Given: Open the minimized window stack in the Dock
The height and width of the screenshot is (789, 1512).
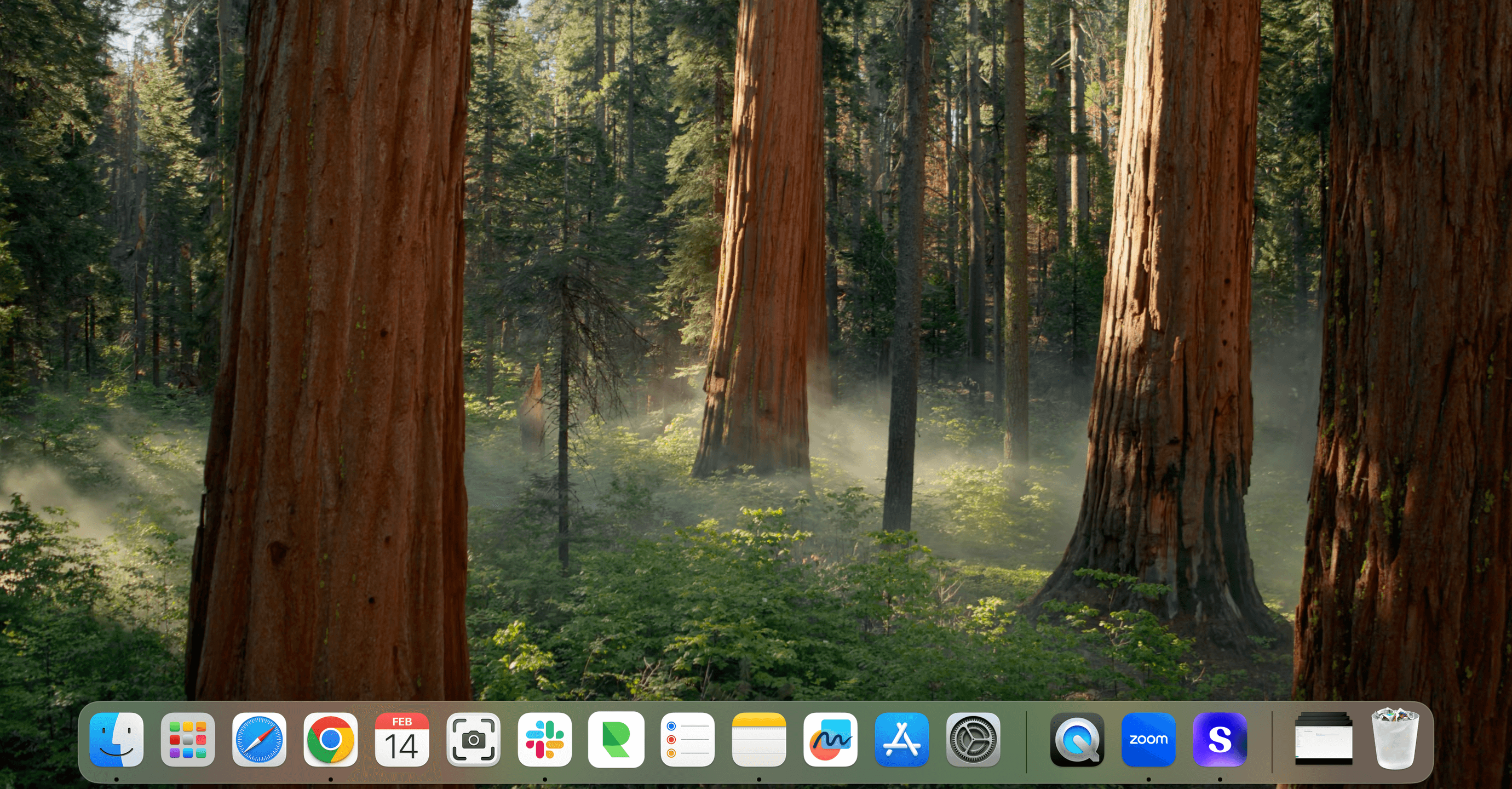Looking at the screenshot, I should [x=1324, y=739].
